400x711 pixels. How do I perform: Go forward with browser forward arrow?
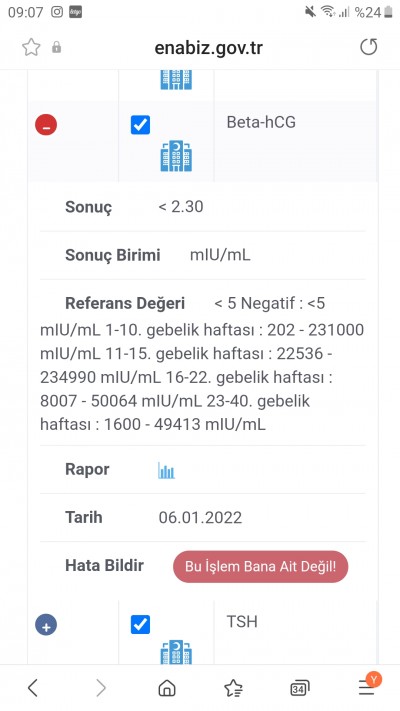coord(101,688)
